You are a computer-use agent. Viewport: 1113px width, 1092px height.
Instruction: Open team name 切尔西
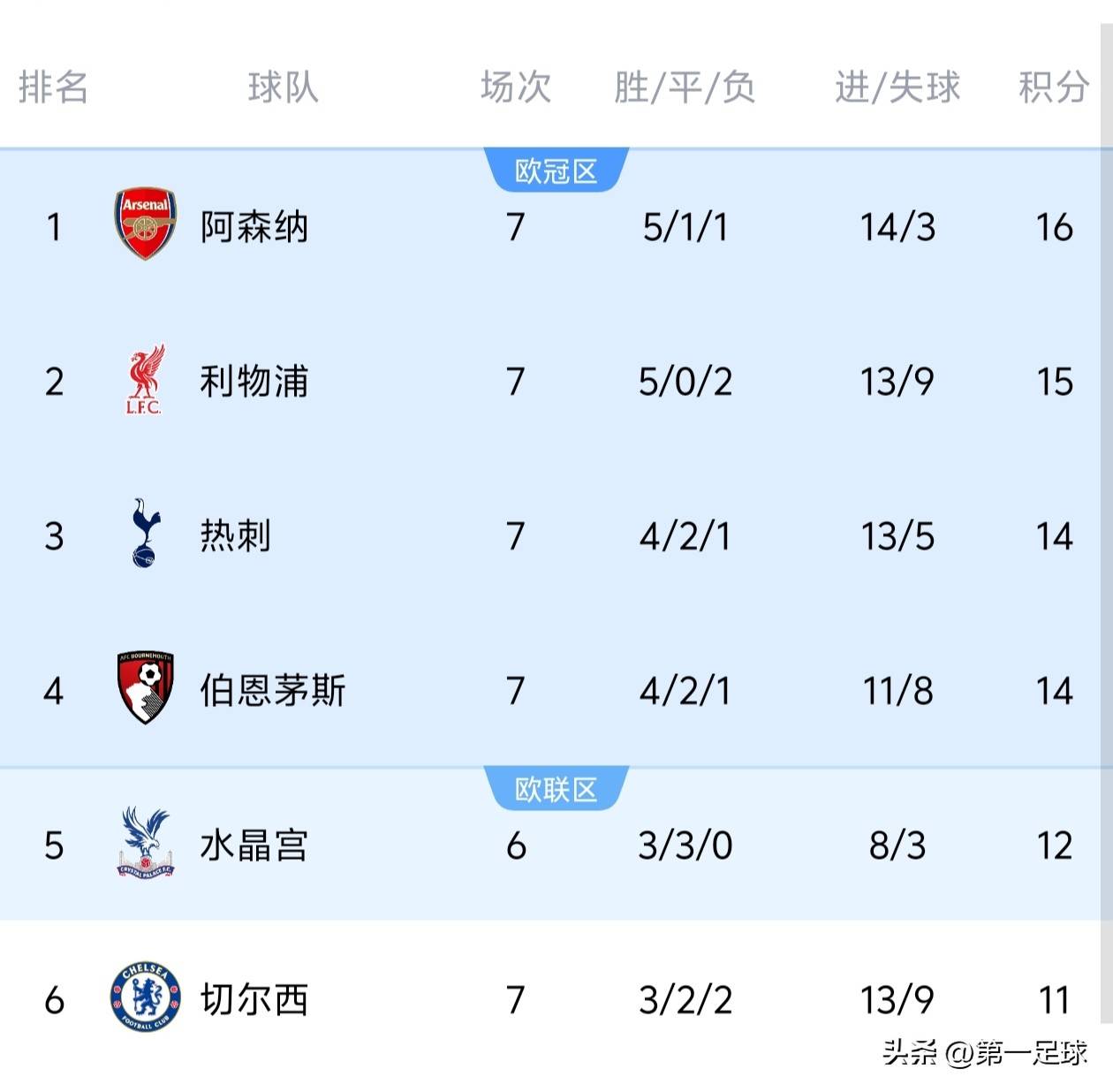pos(254,1000)
